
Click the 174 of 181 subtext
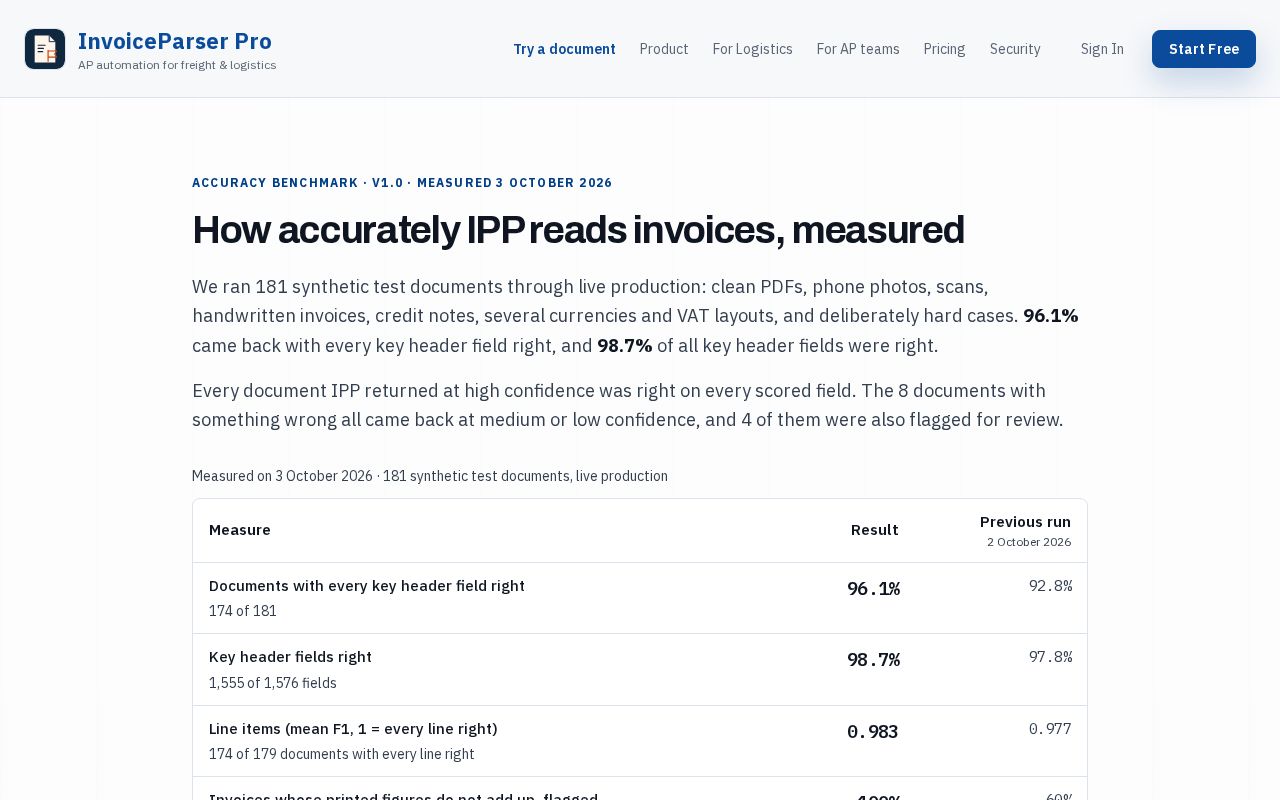[243, 611]
